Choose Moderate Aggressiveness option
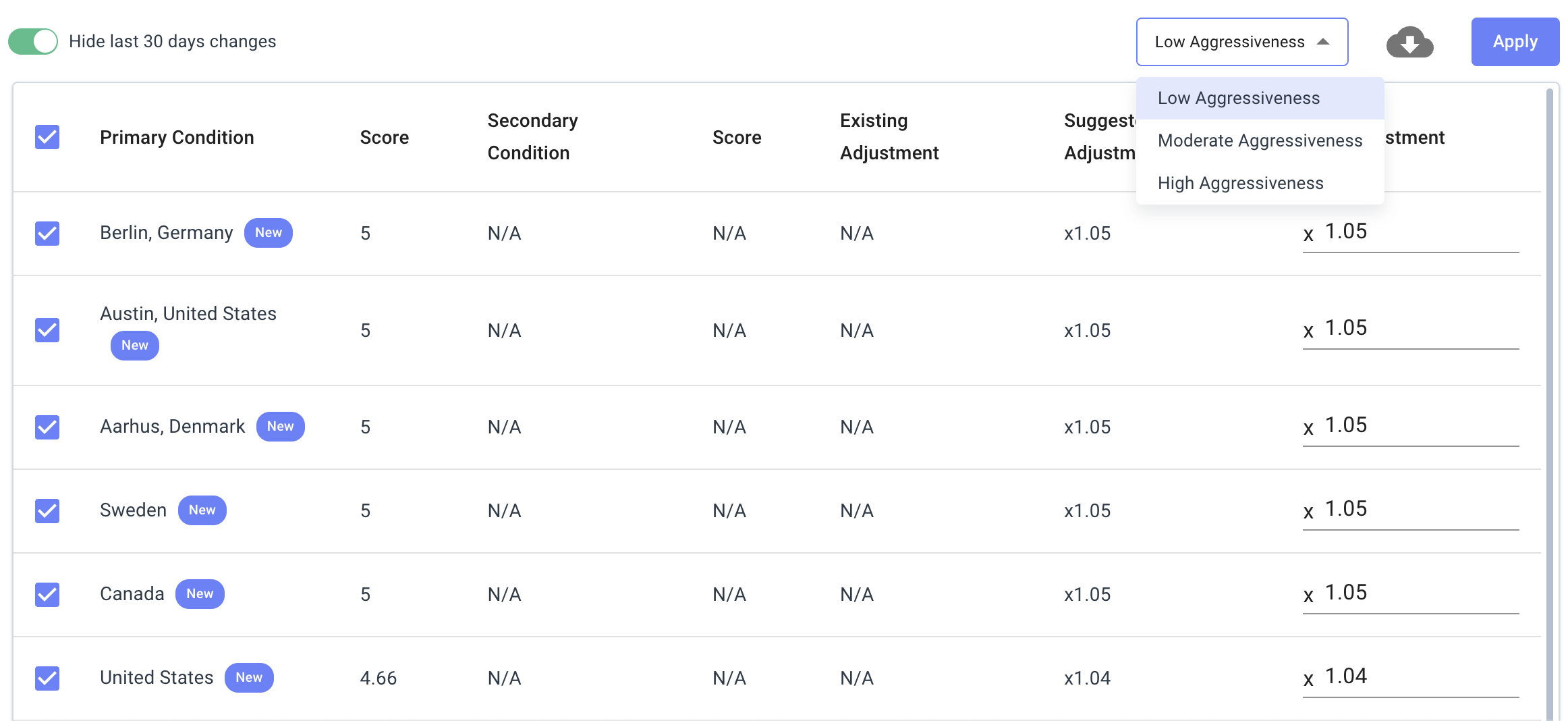 1260,140
